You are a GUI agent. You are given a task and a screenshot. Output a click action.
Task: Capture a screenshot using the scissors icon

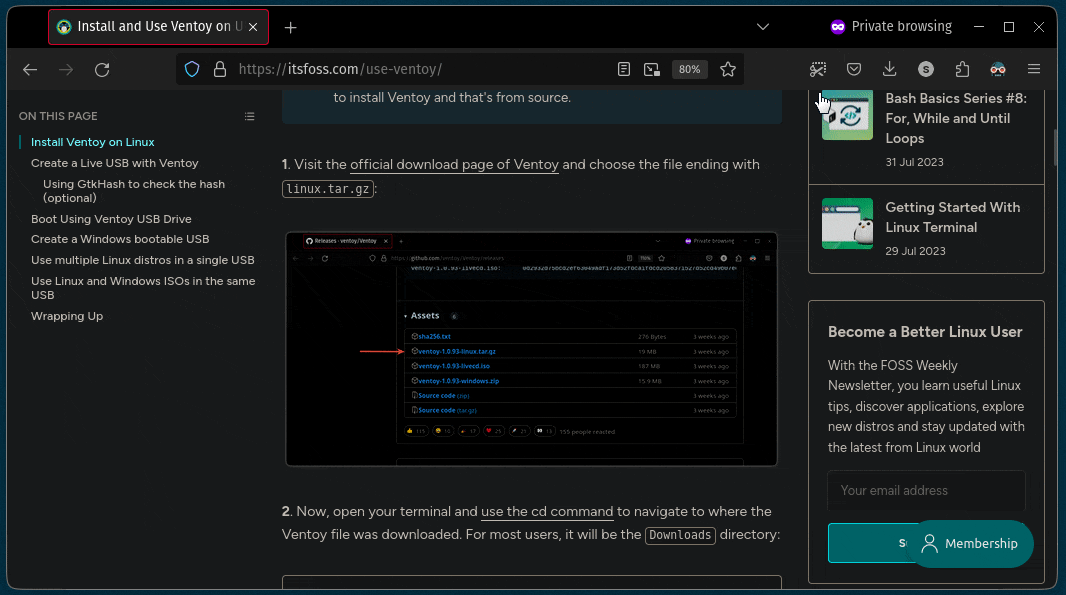click(x=818, y=69)
